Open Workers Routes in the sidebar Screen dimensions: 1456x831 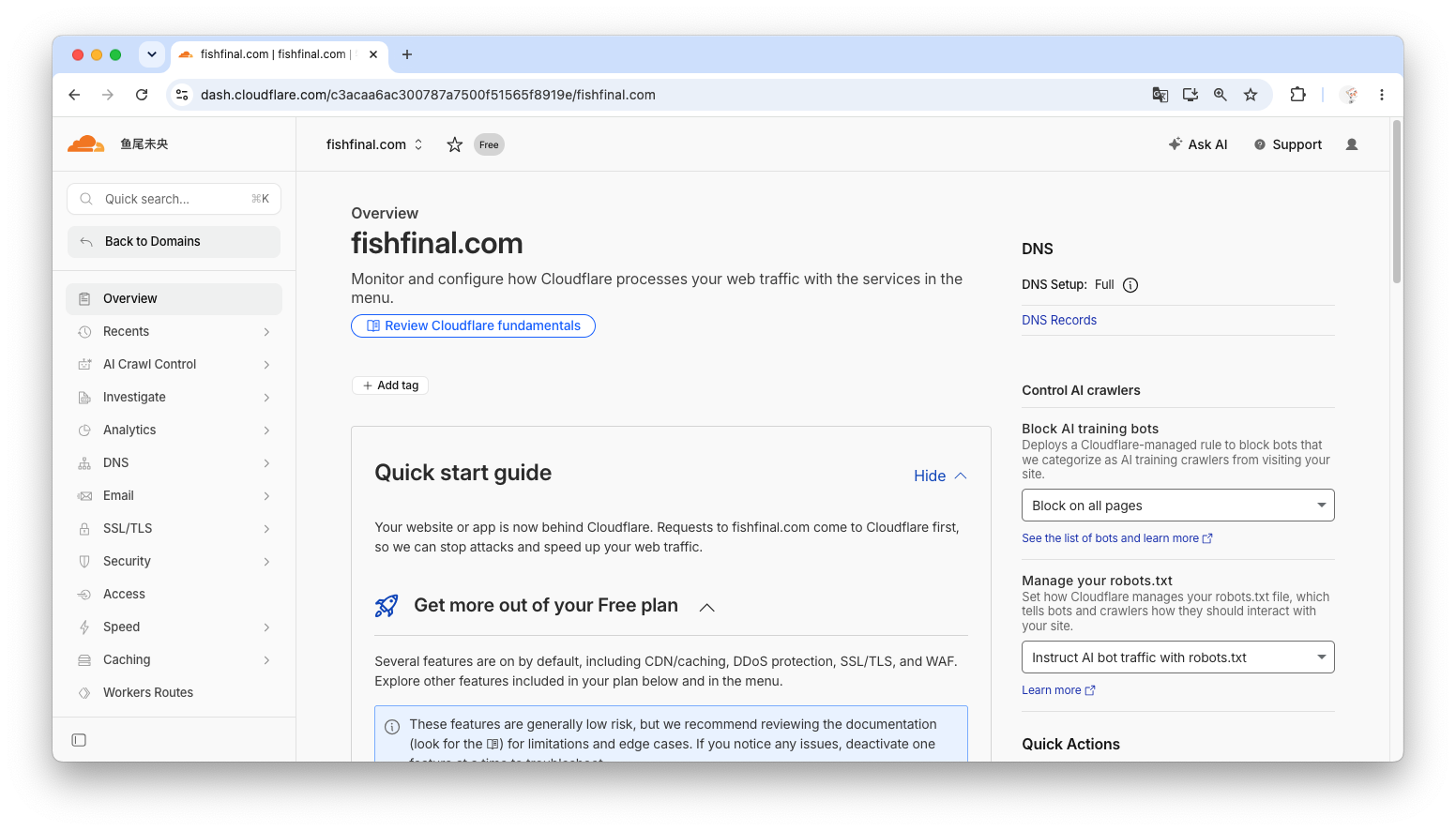pos(174,692)
